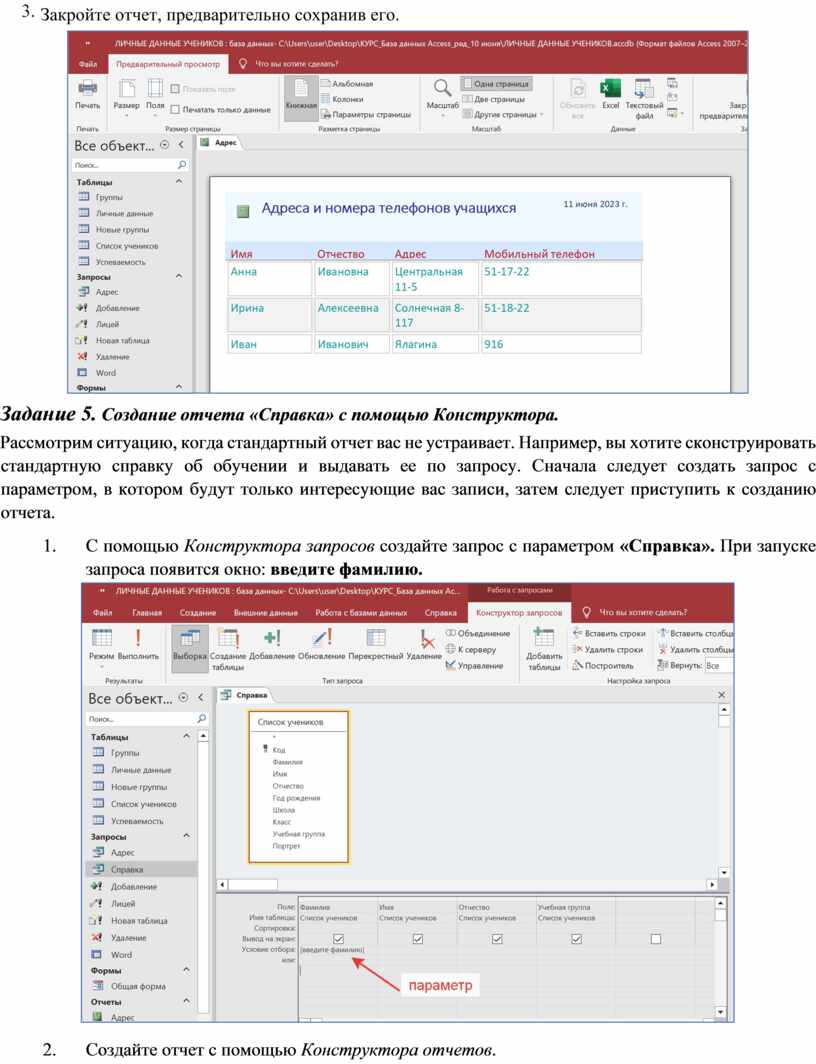Collapse Запросы group in query designer window
The height and width of the screenshot is (1064, 816).
point(187,836)
